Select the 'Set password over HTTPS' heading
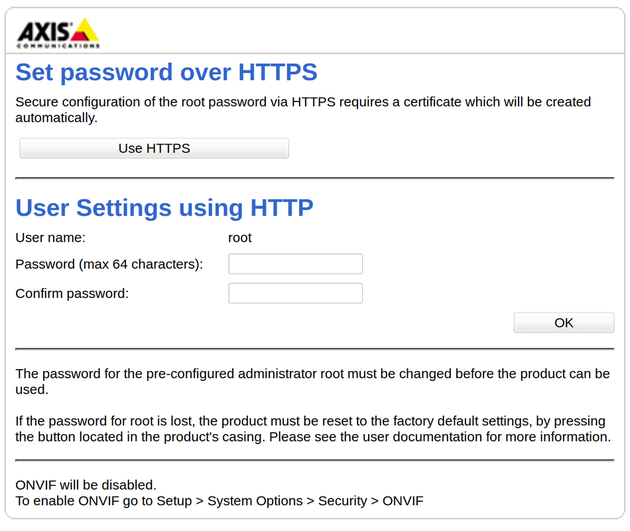630x531 pixels. [166, 72]
